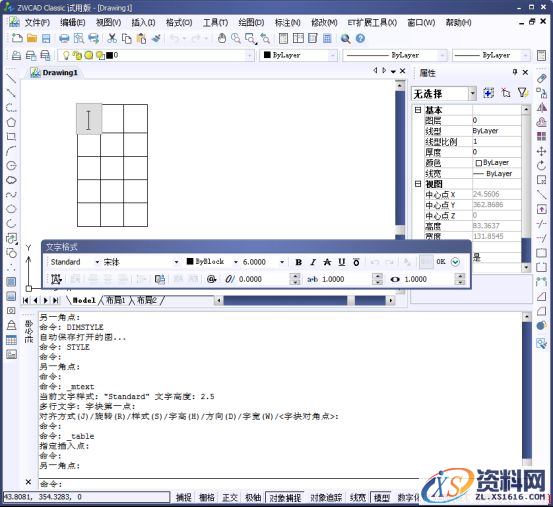Screen dimensions: 553x507
Task: Click the horizontal scrollbar under drawing
Action: tap(305, 300)
